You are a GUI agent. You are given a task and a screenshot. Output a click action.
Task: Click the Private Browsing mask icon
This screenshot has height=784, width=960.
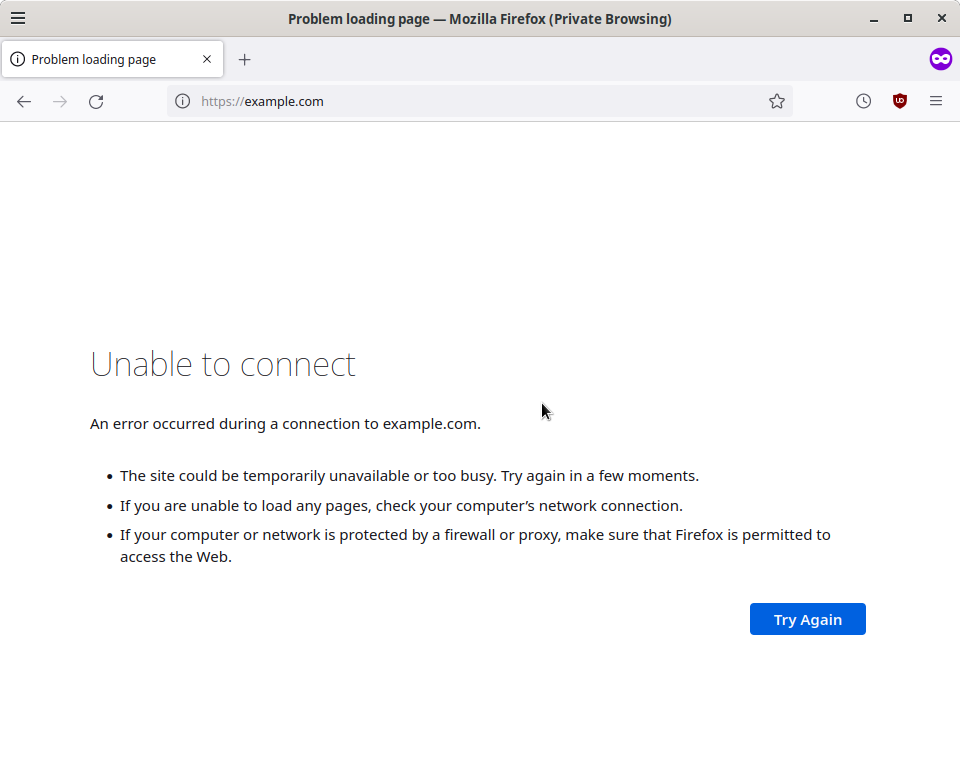(940, 59)
